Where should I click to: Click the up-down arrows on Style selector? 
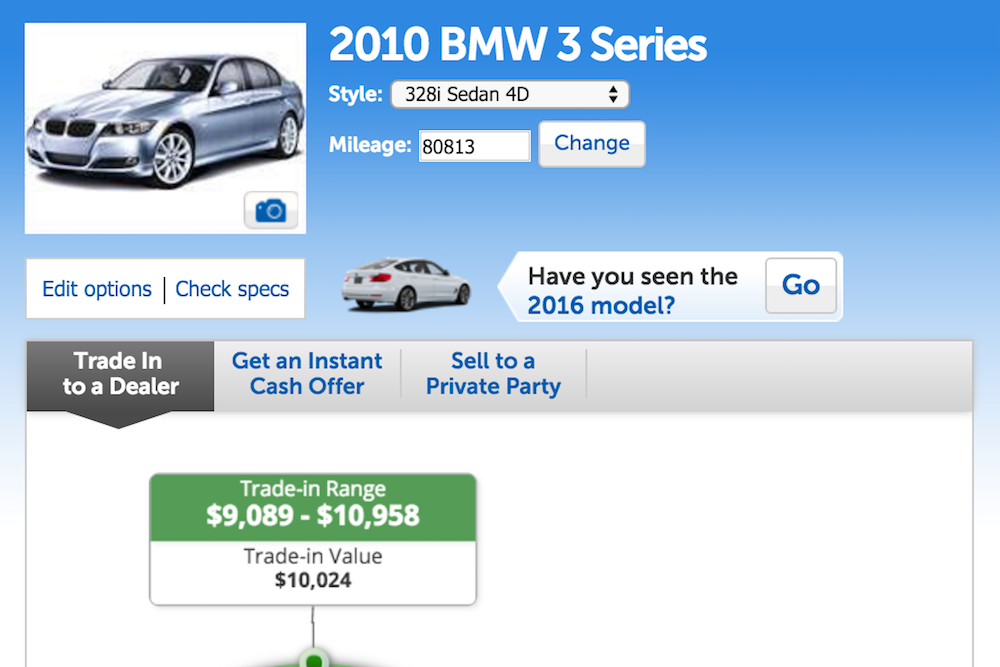(613, 94)
